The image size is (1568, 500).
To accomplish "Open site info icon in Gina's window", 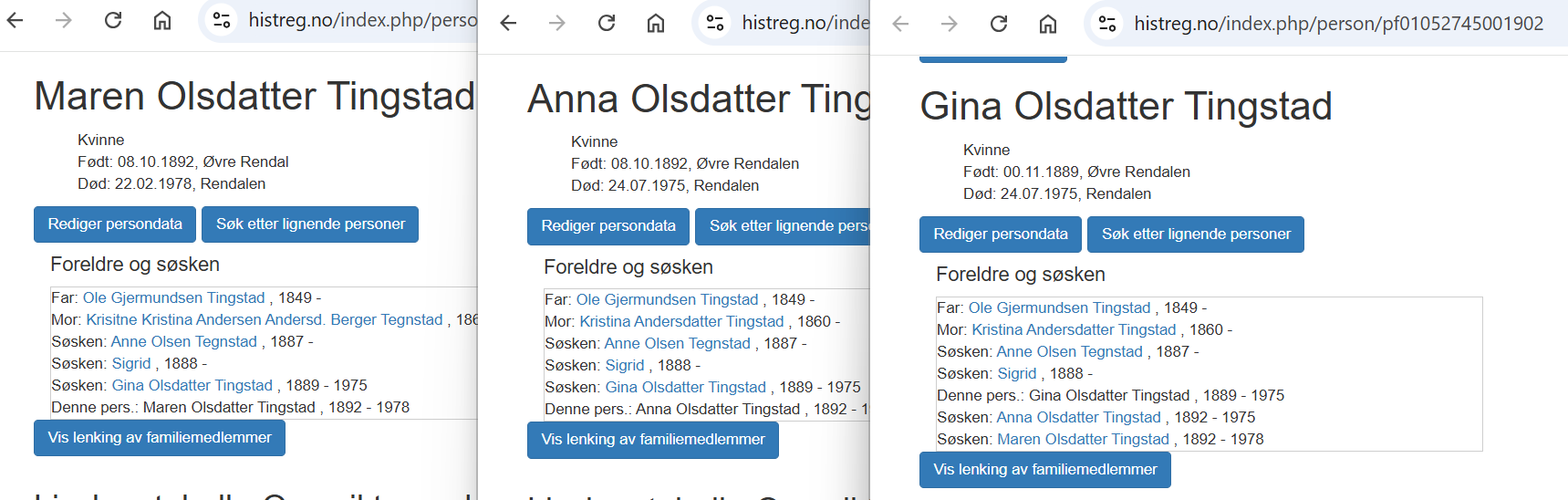I will tap(1107, 24).
